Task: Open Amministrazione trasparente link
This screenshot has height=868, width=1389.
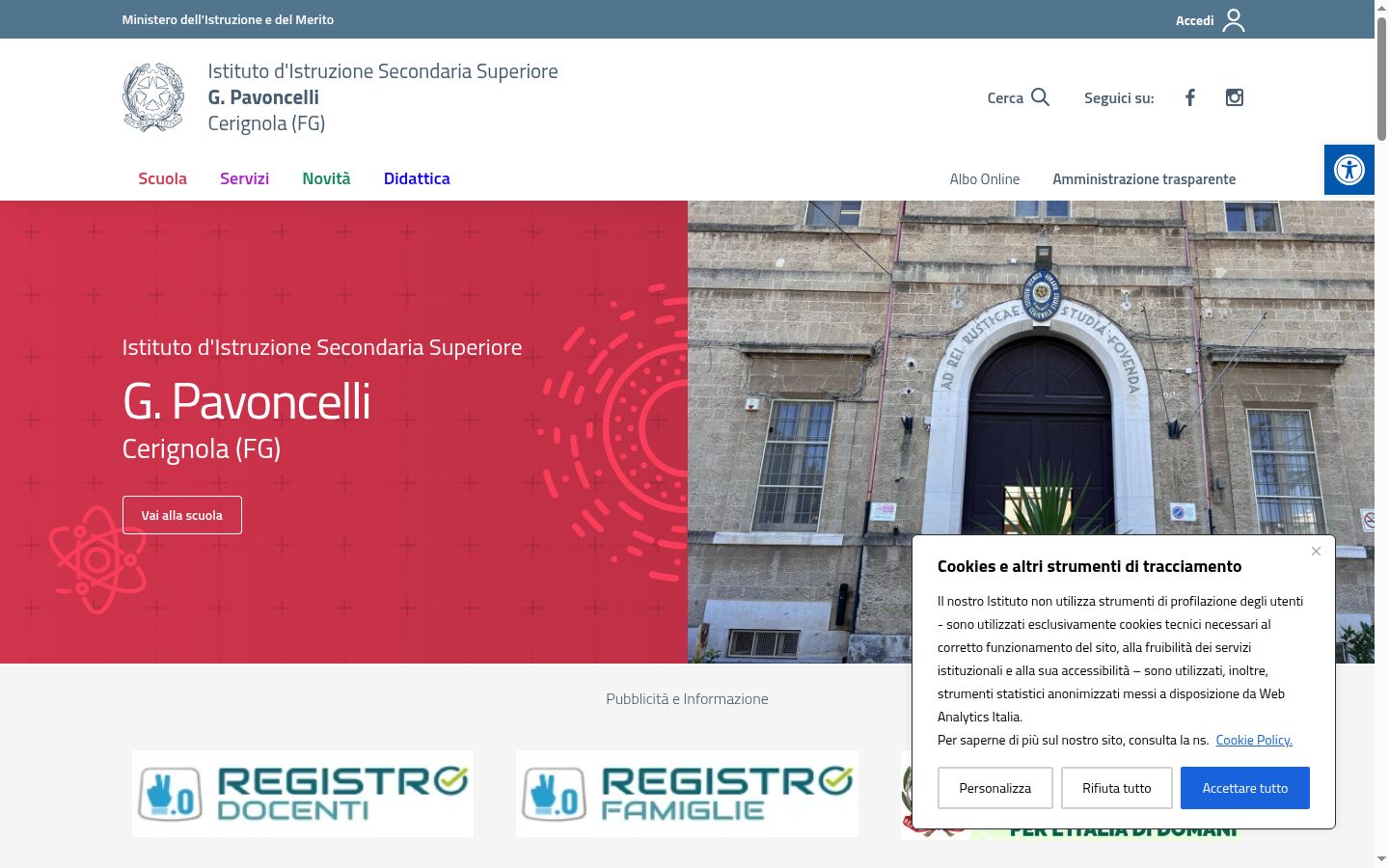Action: pos(1144,179)
